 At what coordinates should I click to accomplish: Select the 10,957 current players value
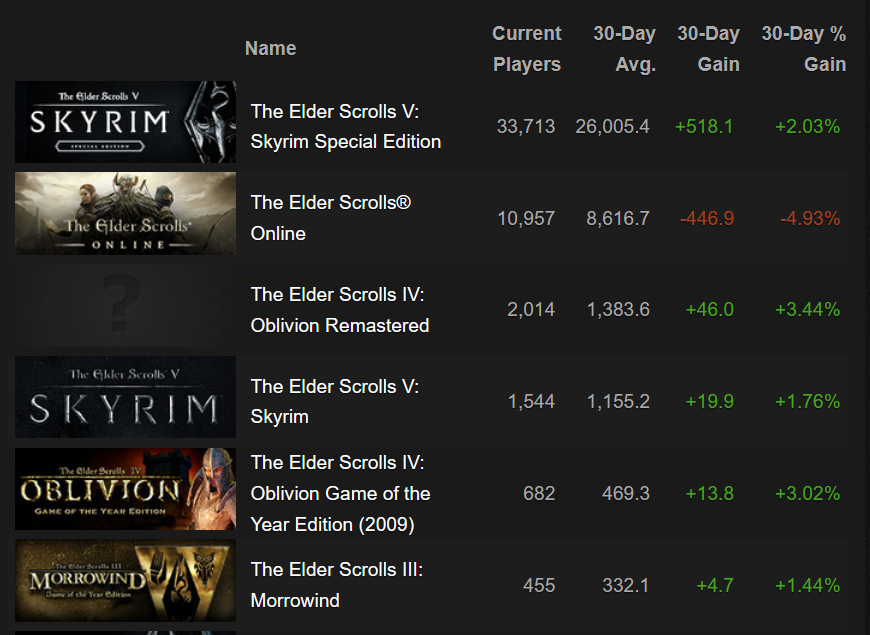pyautogui.click(x=526, y=219)
